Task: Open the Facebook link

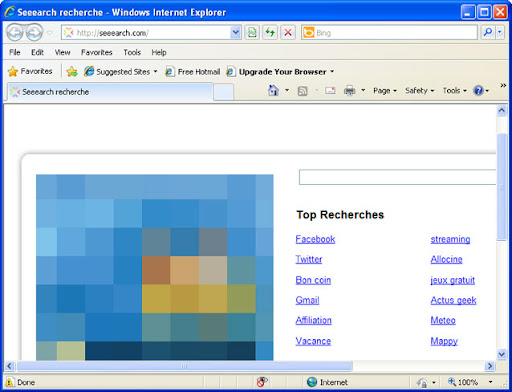Action: 315,239
